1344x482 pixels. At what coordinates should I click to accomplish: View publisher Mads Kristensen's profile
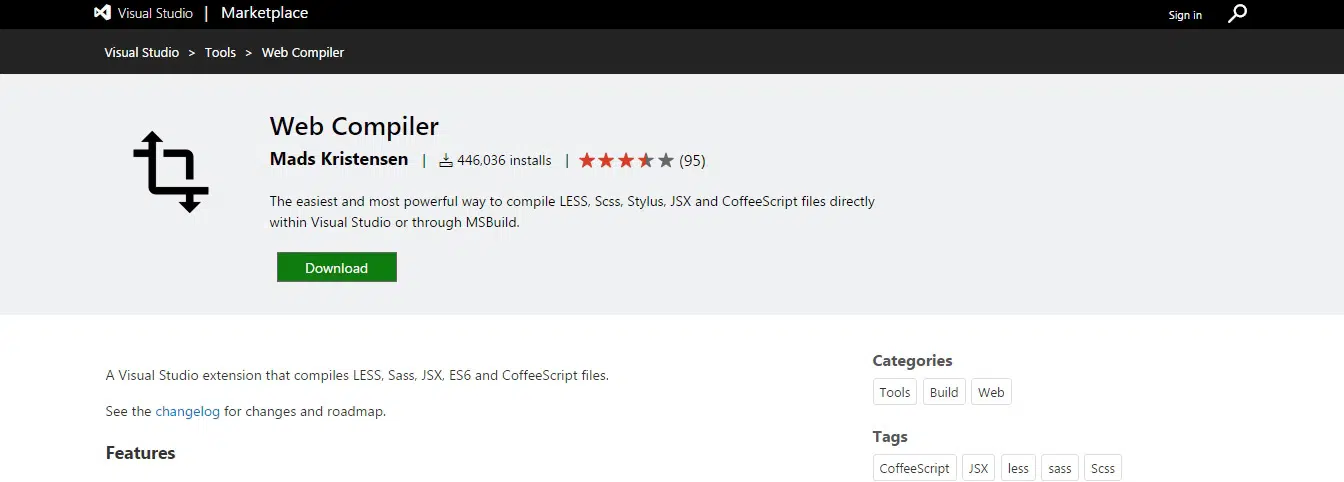(x=339, y=159)
